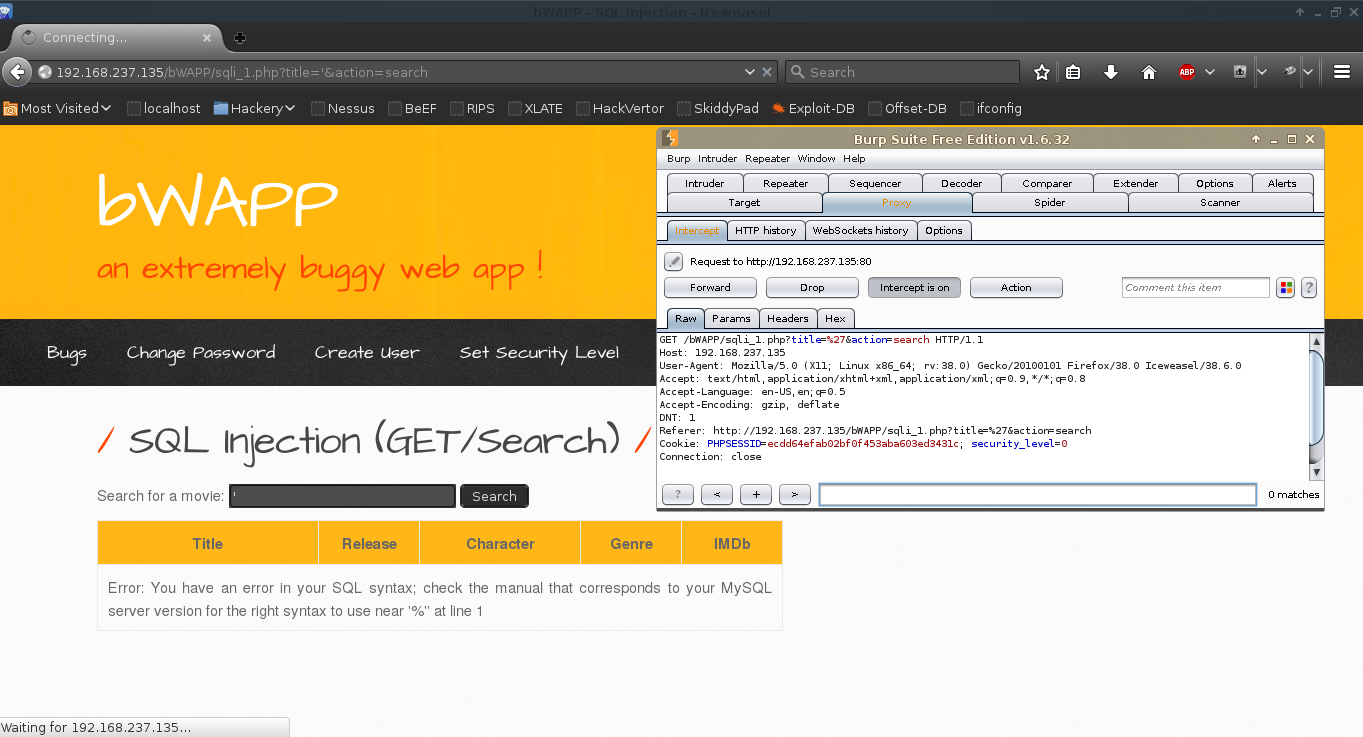The width and height of the screenshot is (1363, 737).
Task: Expand the Hackery bookmarks folder
Action: pyautogui.click(x=255, y=108)
